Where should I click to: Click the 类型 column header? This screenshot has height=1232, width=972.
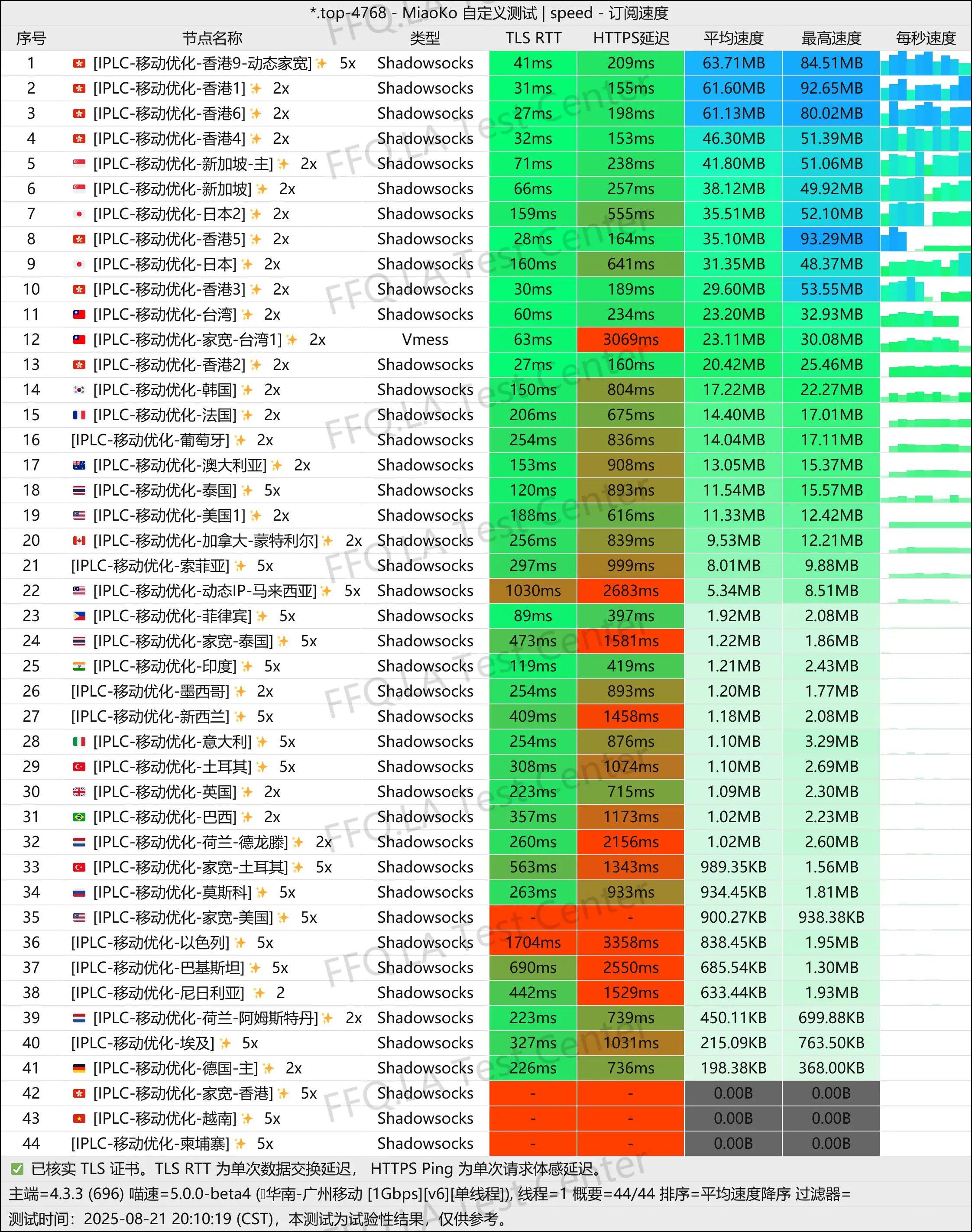(x=425, y=38)
